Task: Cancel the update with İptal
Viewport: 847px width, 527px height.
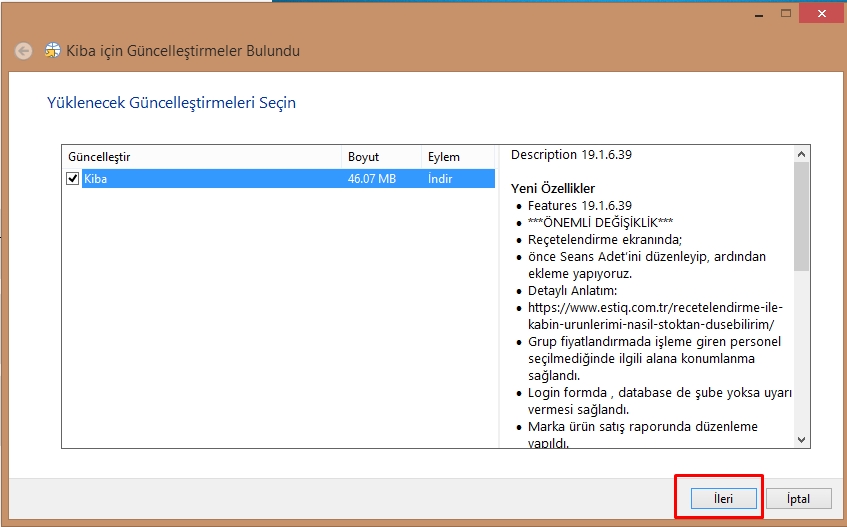Action: tap(797, 499)
